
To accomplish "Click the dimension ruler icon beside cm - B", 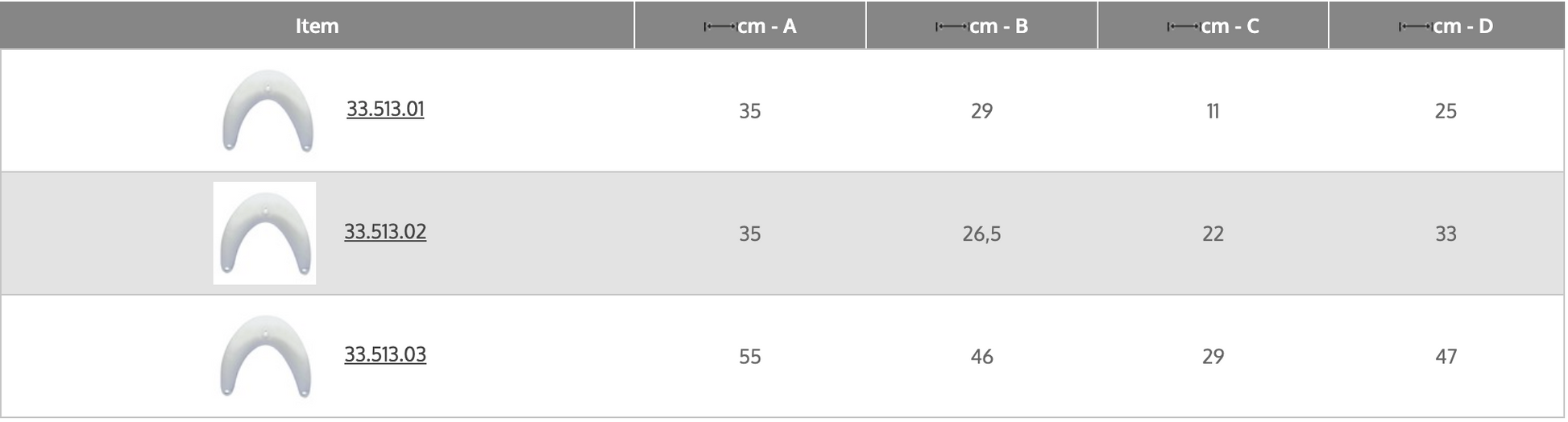I will click(952, 27).
